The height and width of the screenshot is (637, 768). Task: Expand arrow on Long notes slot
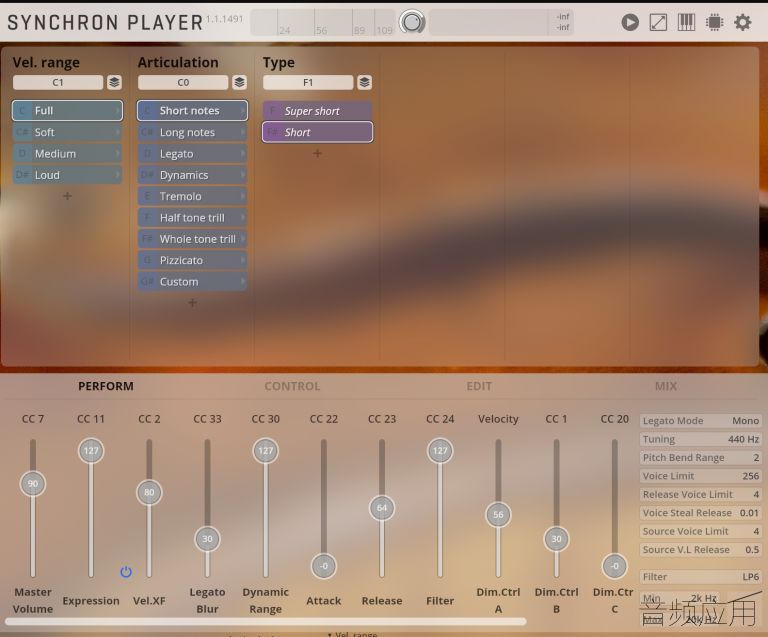[242, 132]
